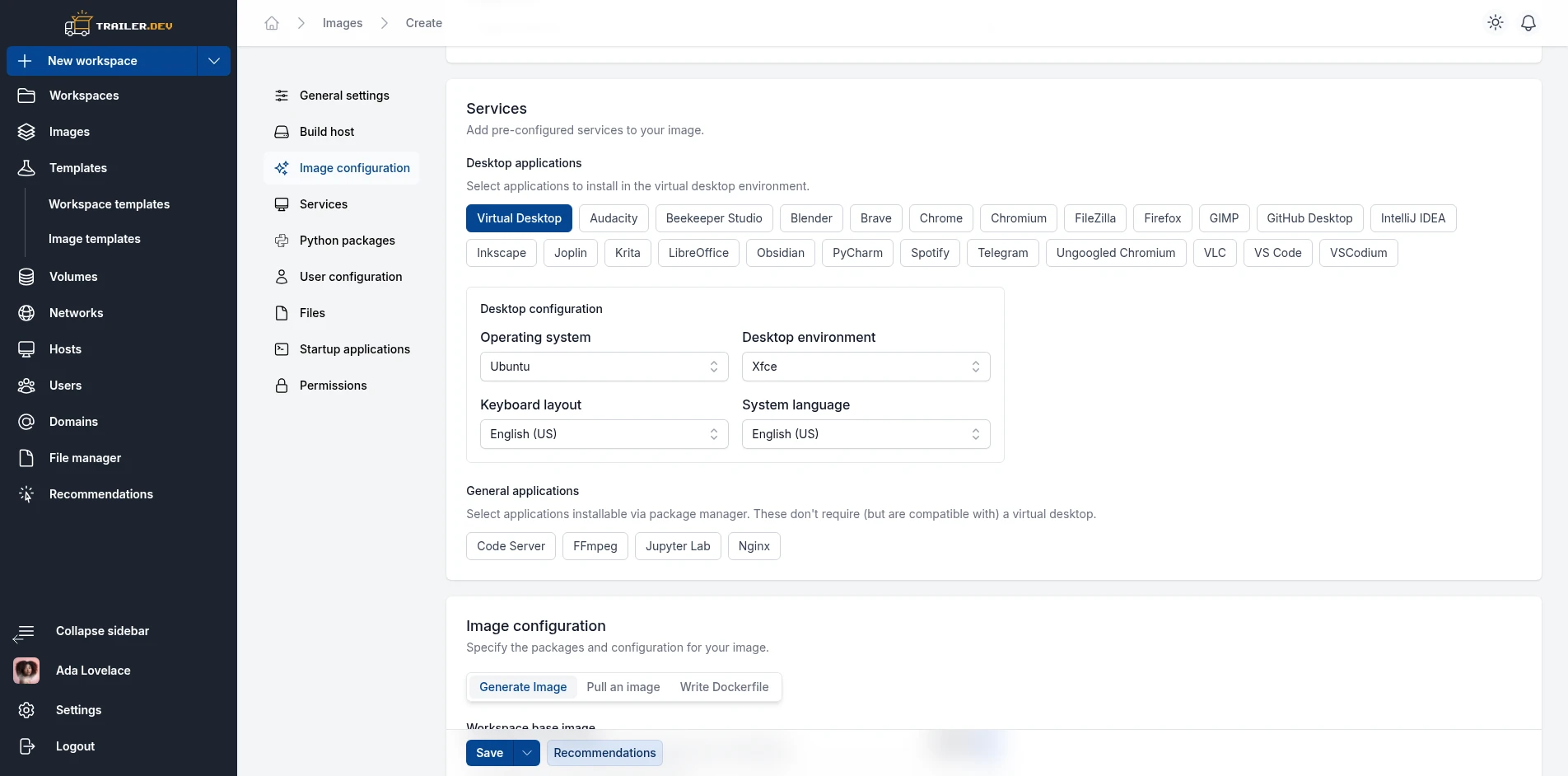Go to the Files section link
This screenshot has height=776, width=1568.
click(x=341, y=313)
